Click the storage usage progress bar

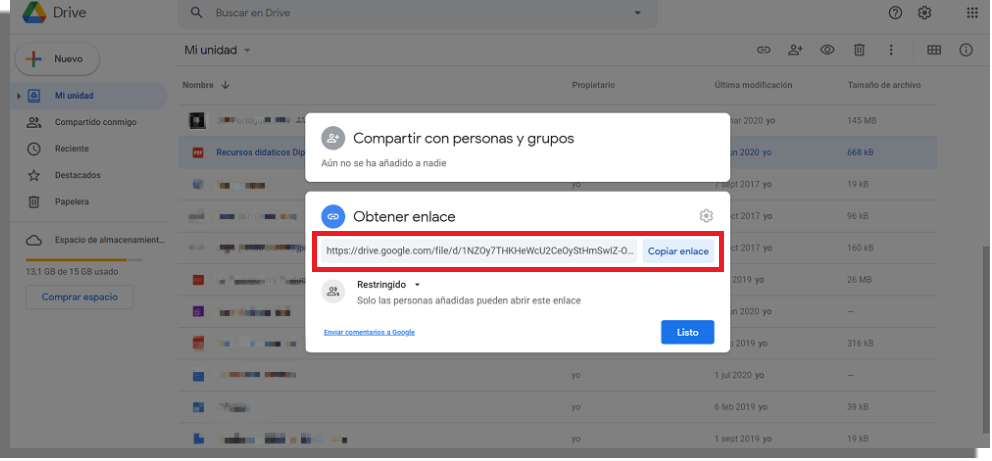pyautogui.click(x=84, y=261)
